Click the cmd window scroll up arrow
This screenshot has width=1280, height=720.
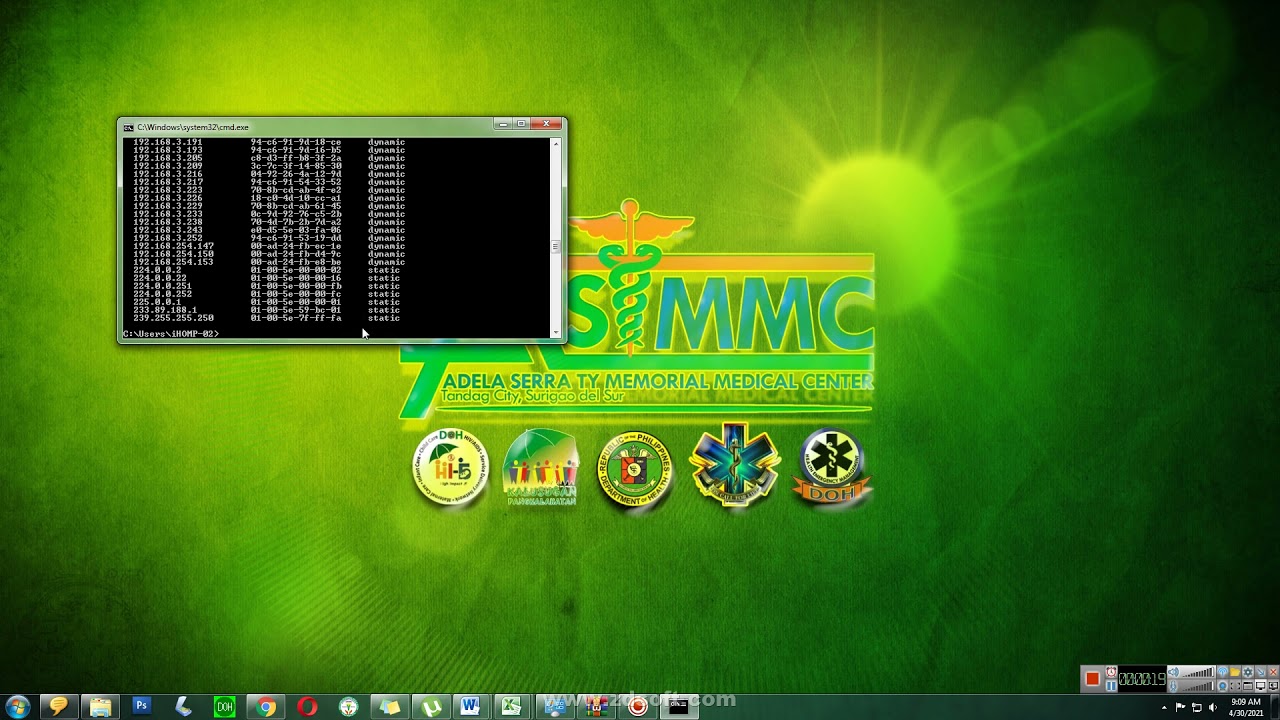(556, 143)
